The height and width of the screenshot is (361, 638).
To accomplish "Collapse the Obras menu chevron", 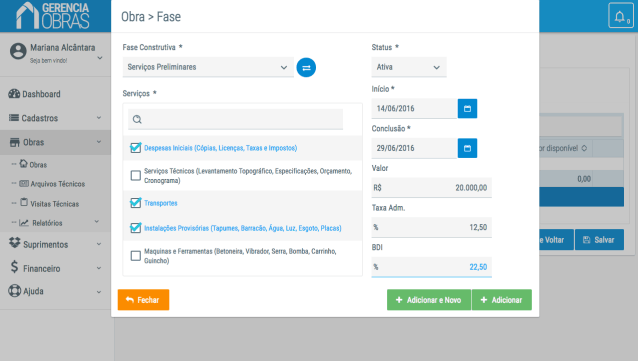I will (x=99, y=142).
